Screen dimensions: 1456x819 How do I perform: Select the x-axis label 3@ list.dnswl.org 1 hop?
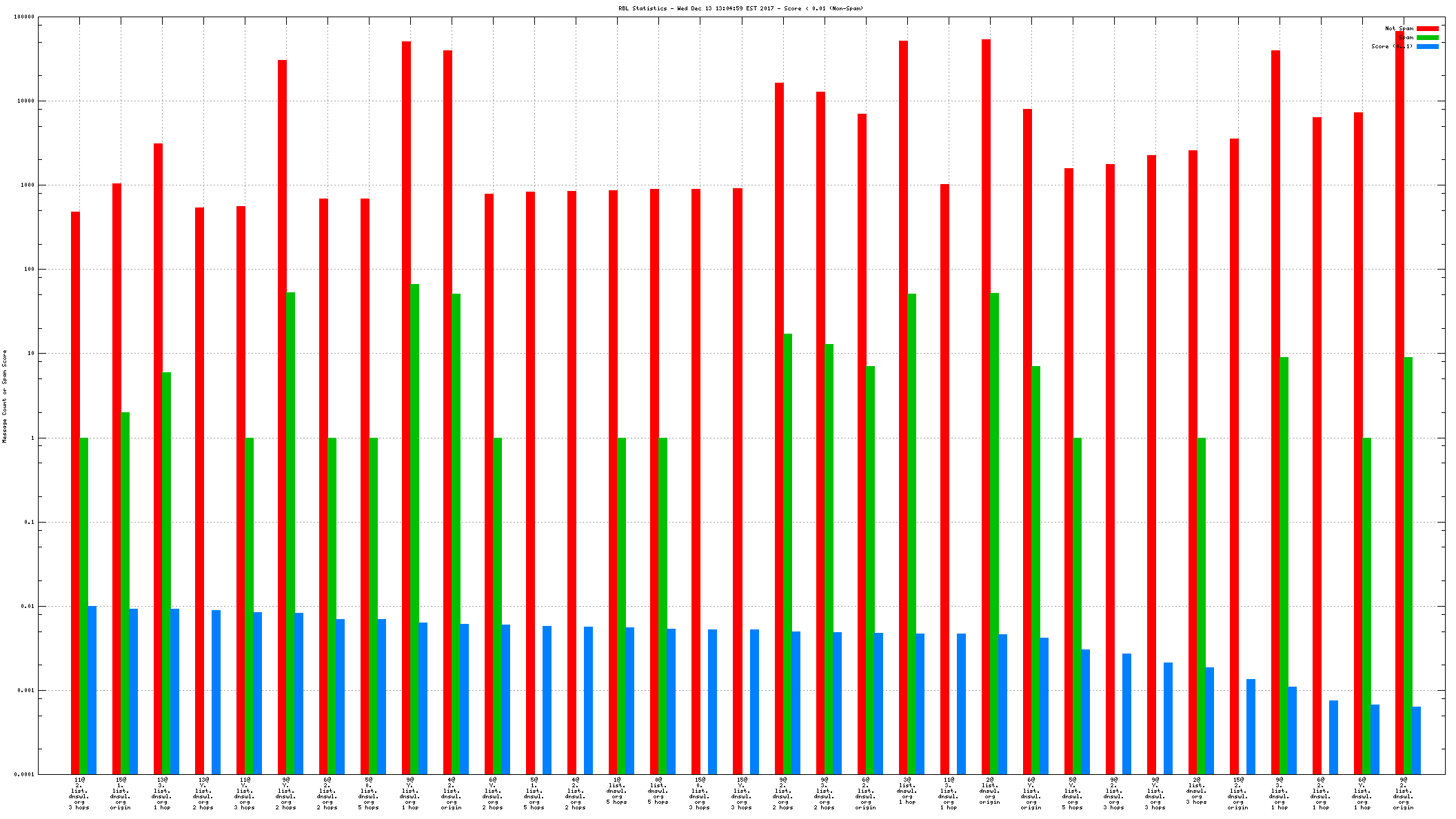pyautogui.click(x=907, y=791)
